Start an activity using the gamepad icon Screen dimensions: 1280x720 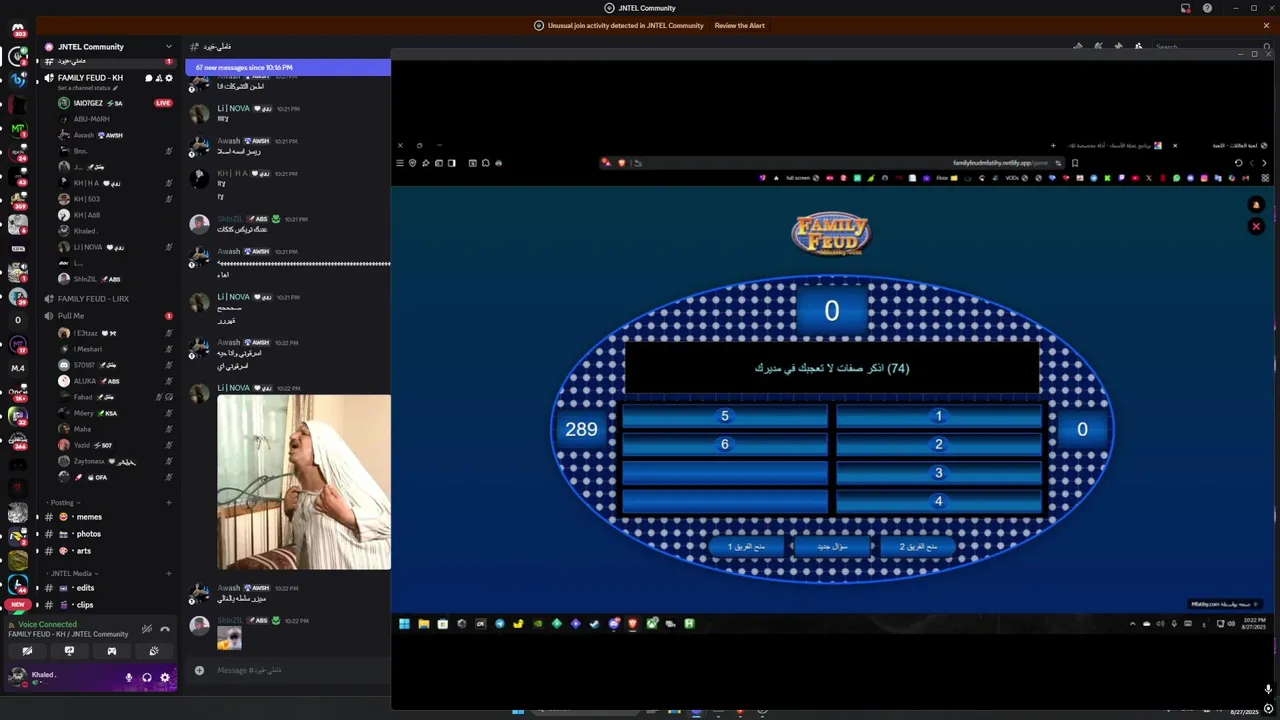click(x=111, y=651)
